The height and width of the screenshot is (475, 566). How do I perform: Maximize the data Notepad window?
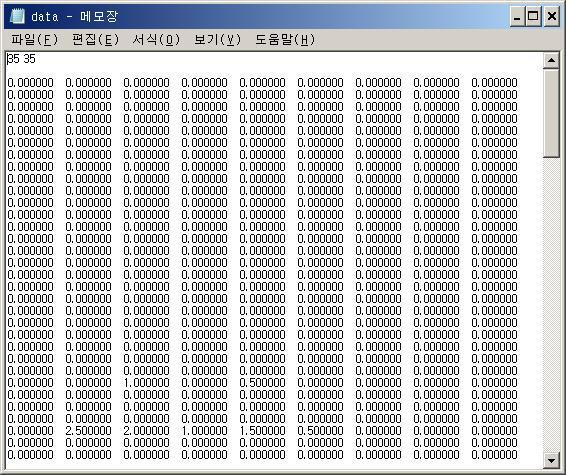(x=533, y=16)
